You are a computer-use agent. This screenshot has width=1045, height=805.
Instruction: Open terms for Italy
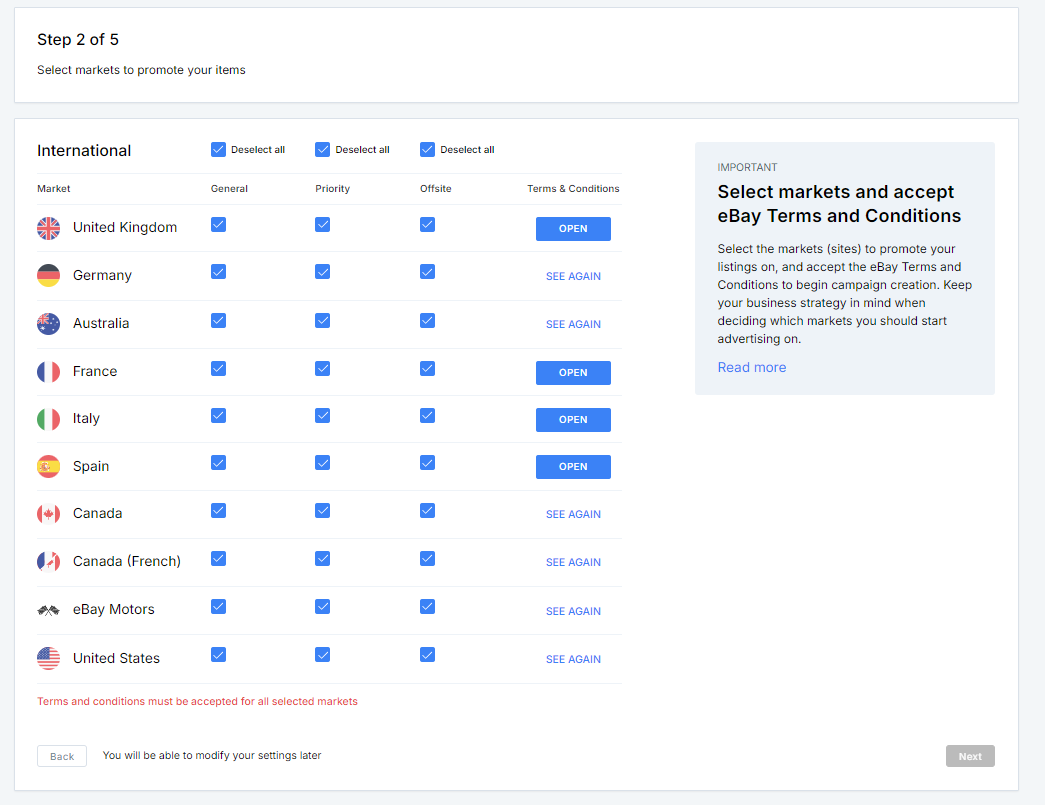(573, 420)
